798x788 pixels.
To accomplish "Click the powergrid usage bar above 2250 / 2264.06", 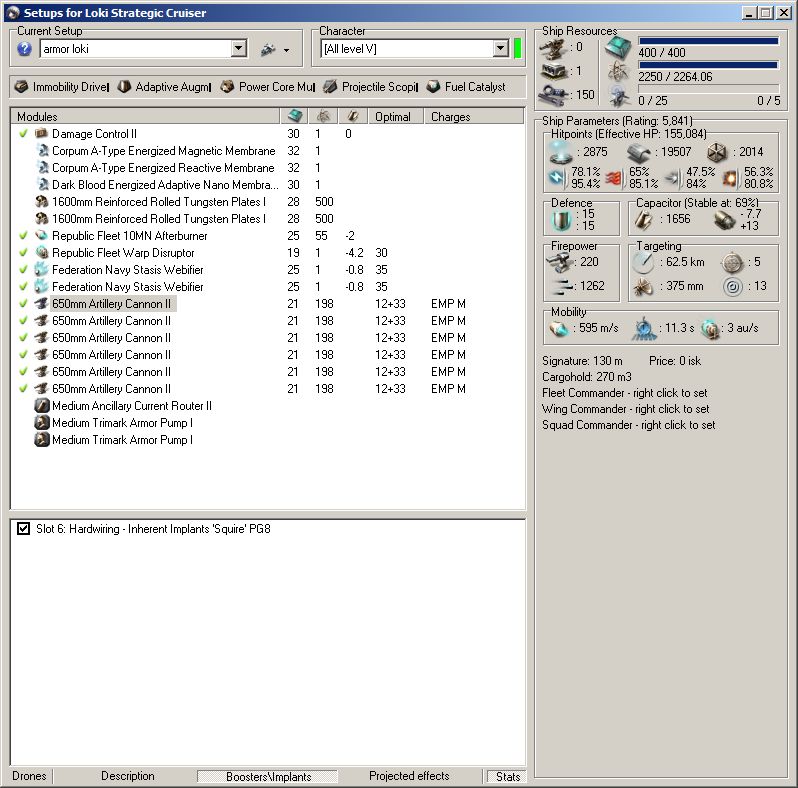I will pos(708,65).
